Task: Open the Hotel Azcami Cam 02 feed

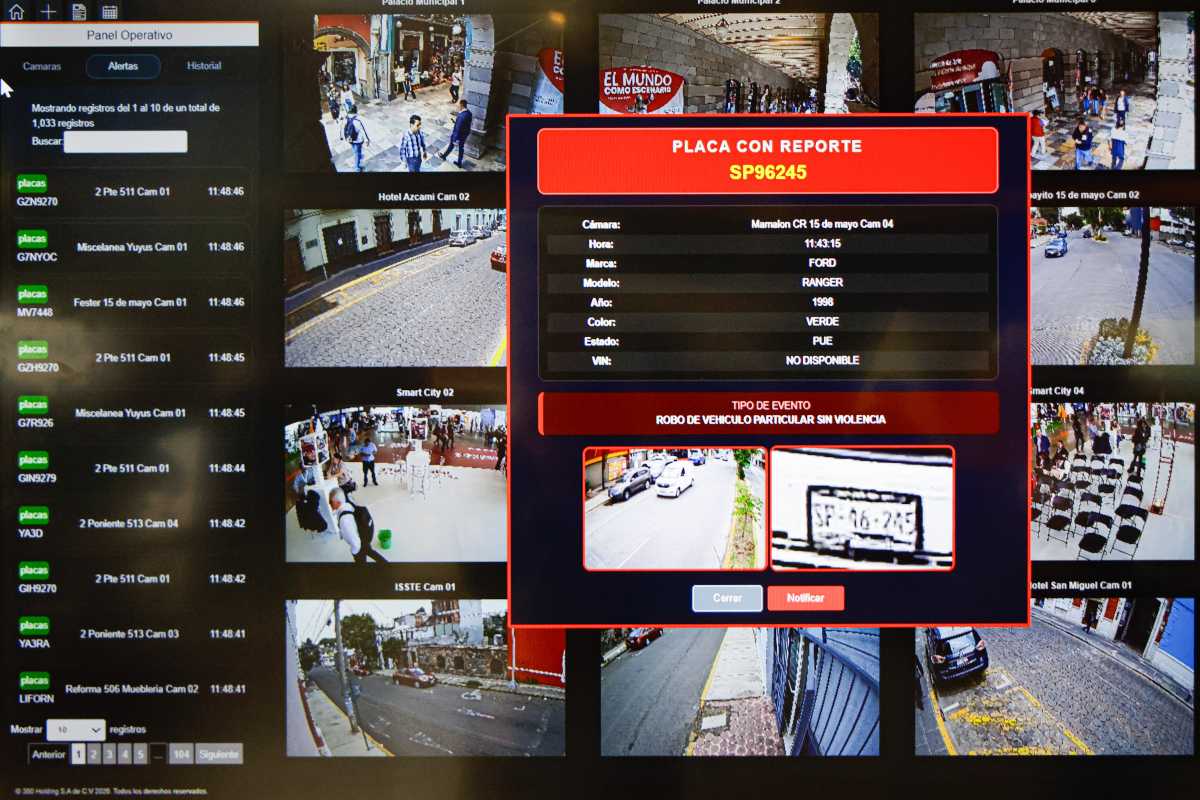Action: pos(396,287)
